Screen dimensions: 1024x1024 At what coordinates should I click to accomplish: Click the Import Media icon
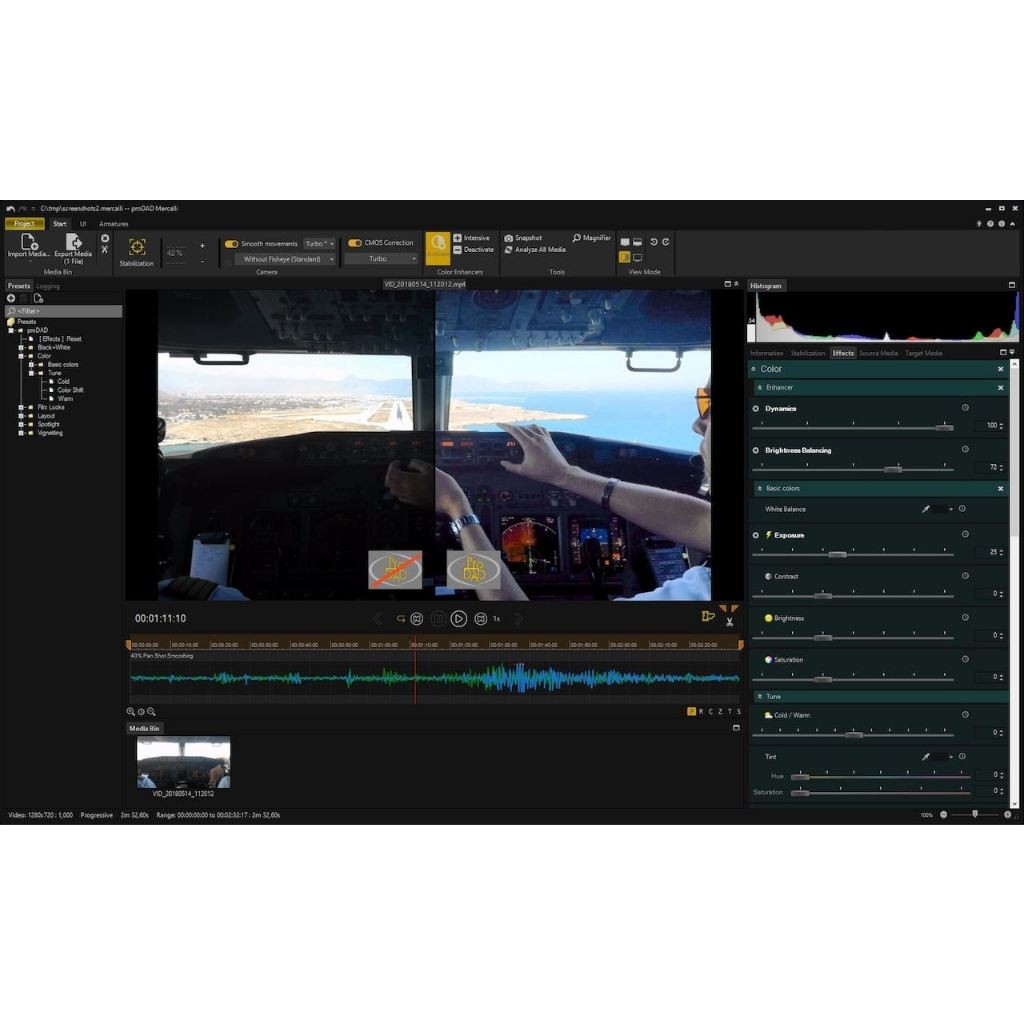(x=29, y=243)
